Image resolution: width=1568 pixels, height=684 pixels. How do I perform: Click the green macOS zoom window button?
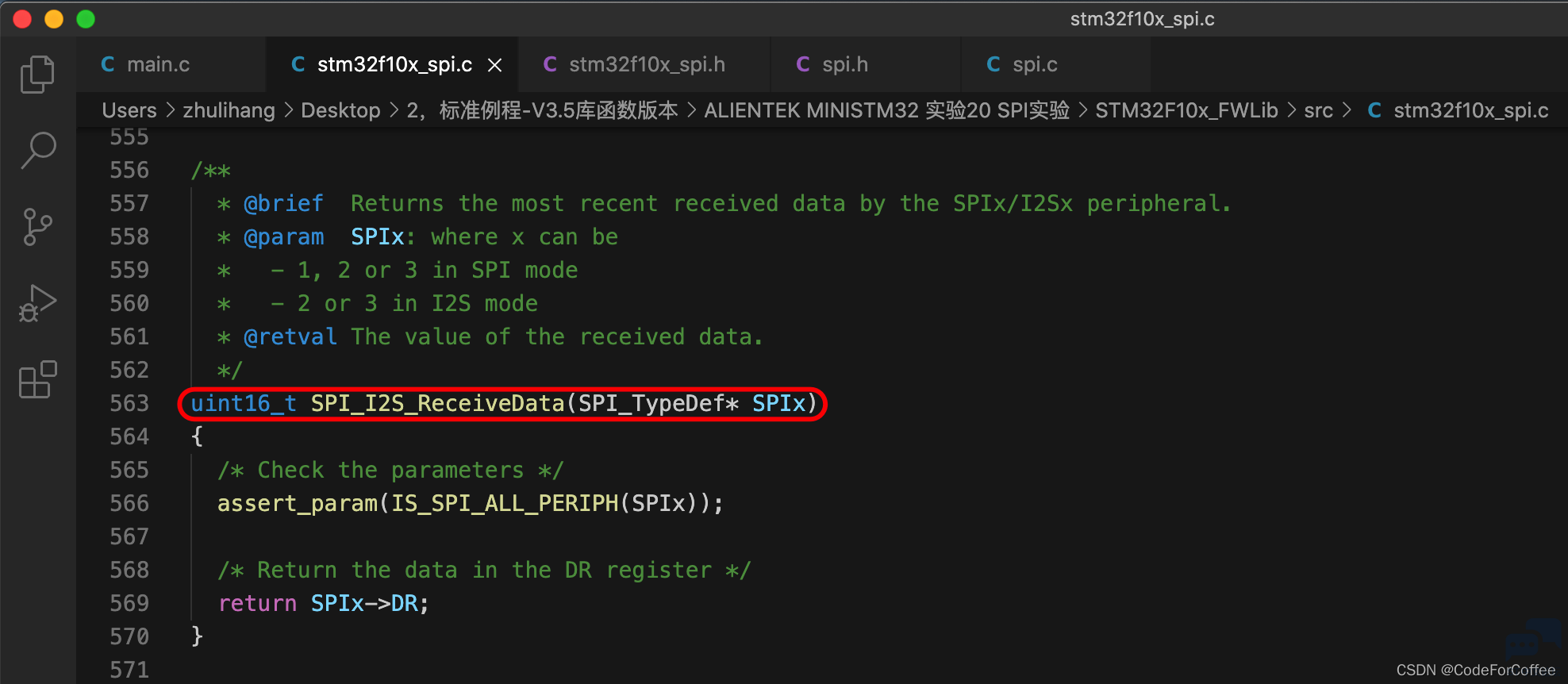(x=86, y=19)
